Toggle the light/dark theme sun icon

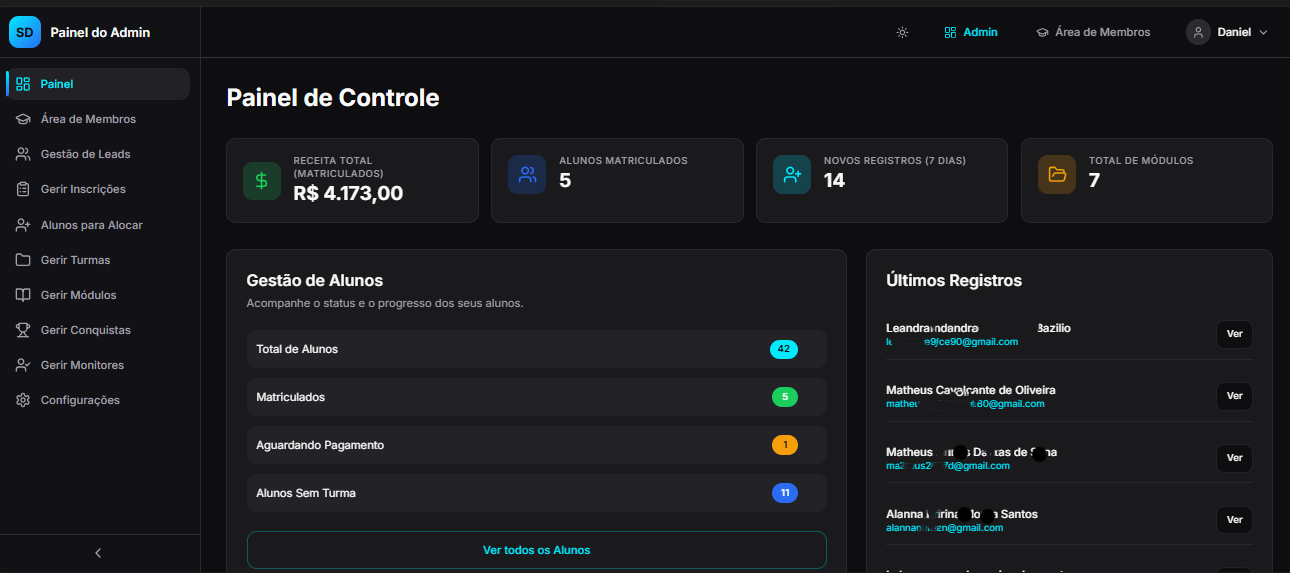click(902, 32)
